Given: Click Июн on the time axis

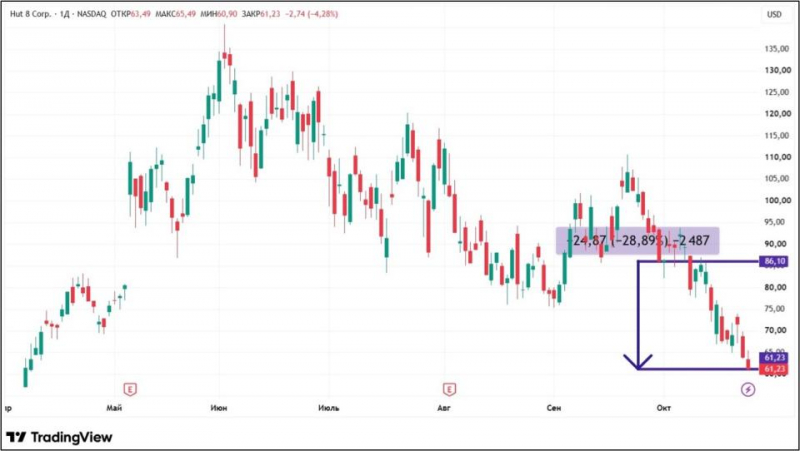Looking at the screenshot, I should pos(219,408).
